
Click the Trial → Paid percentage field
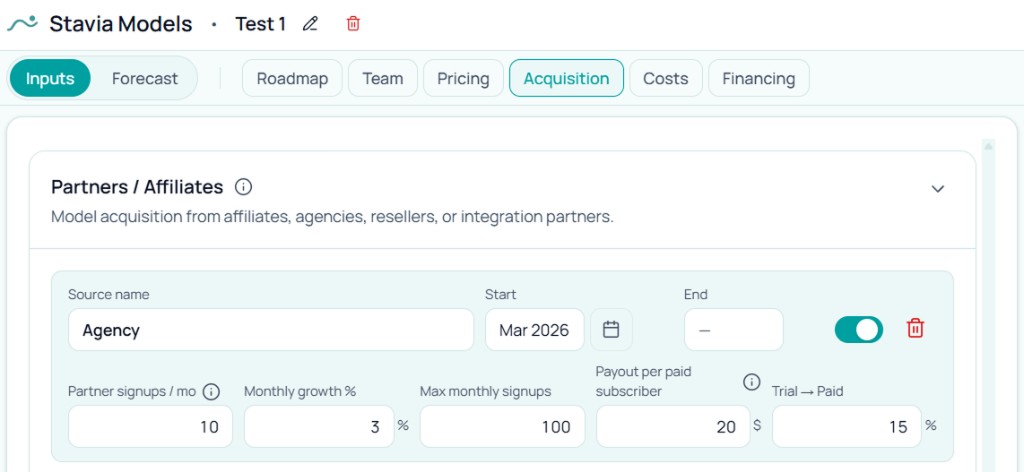click(x=847, y=426)
